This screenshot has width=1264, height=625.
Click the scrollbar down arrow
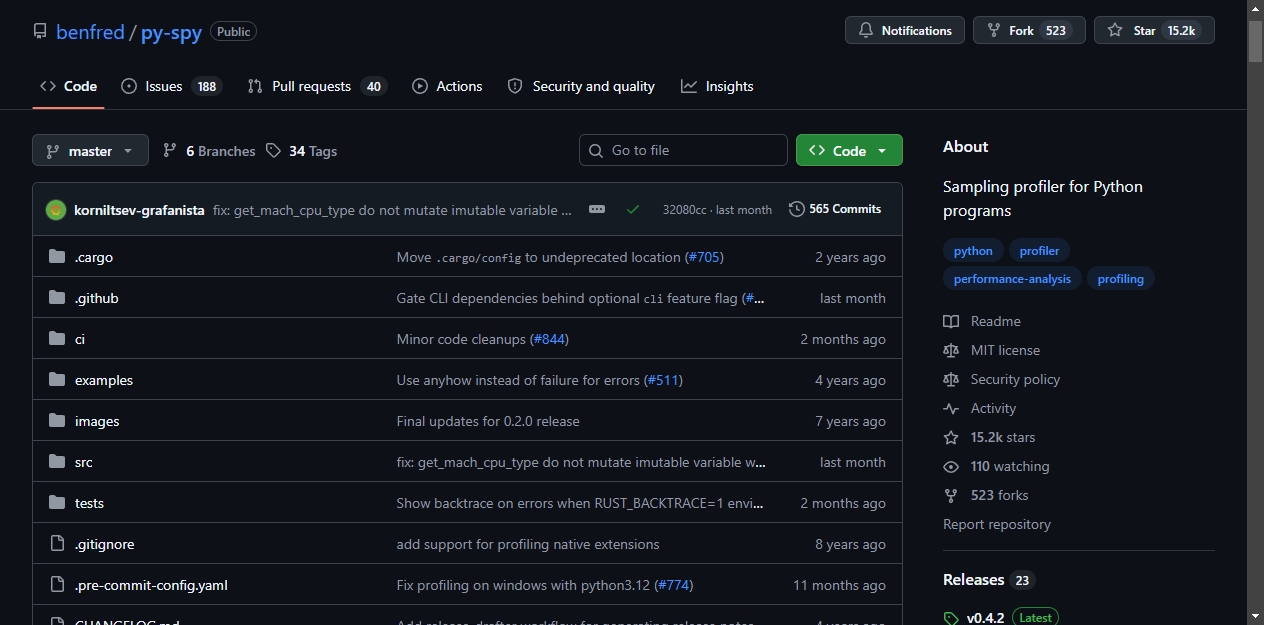(1255, 616)
